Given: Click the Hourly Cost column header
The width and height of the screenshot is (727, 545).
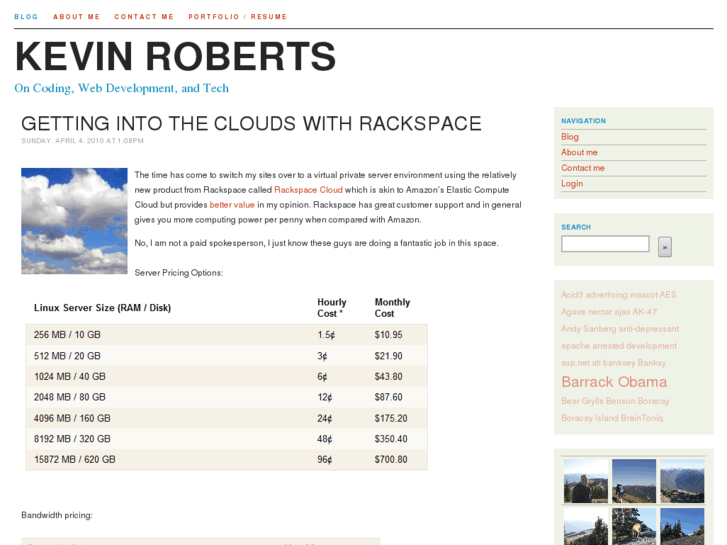Looking at the screenshot, I should coord(332,308).
